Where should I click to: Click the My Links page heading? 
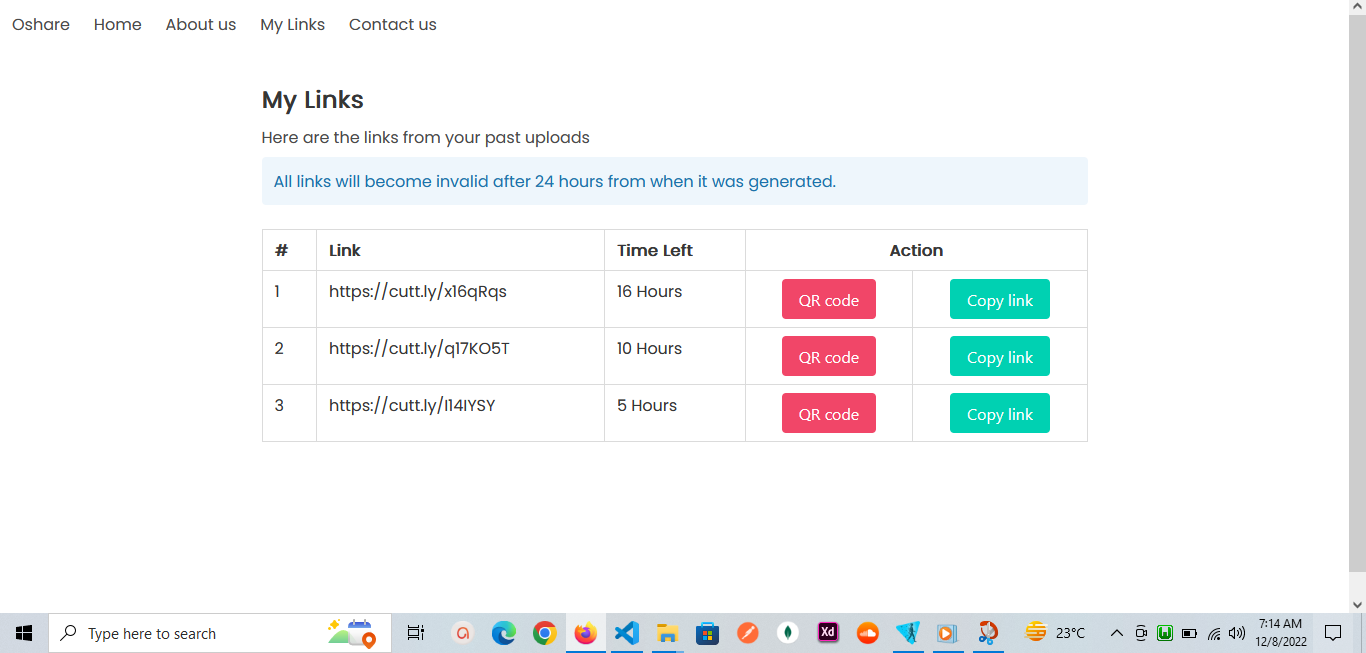click(x=313, y=100)
